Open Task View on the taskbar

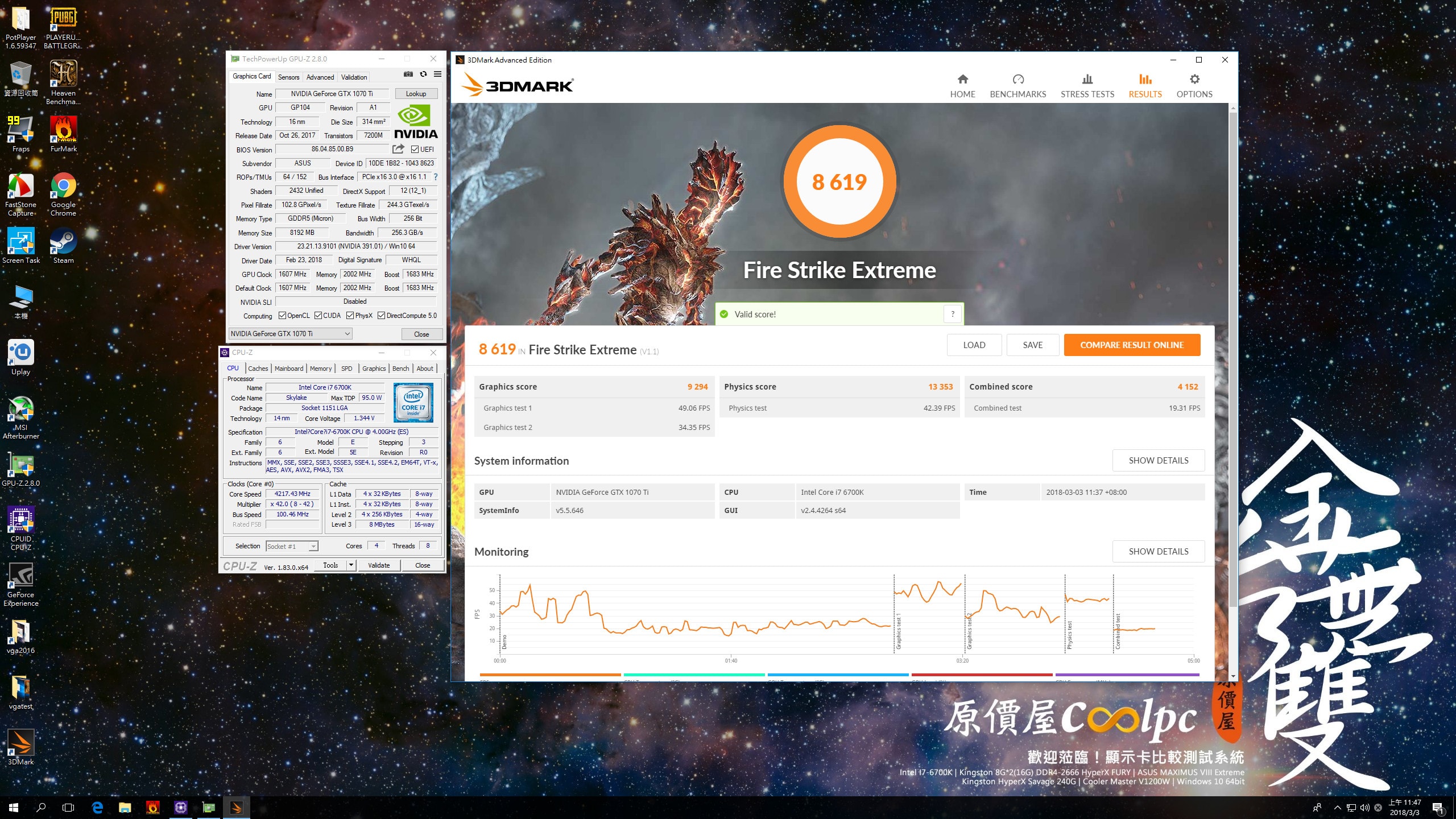(x=68, y=807)
